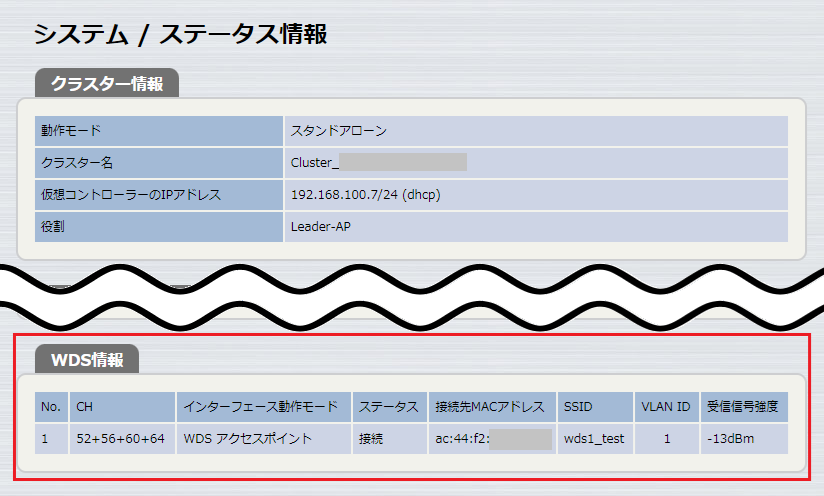The image size is (824, 496).
Task: Click the Leader-AP value cell
Action: (x=536, y=227)
